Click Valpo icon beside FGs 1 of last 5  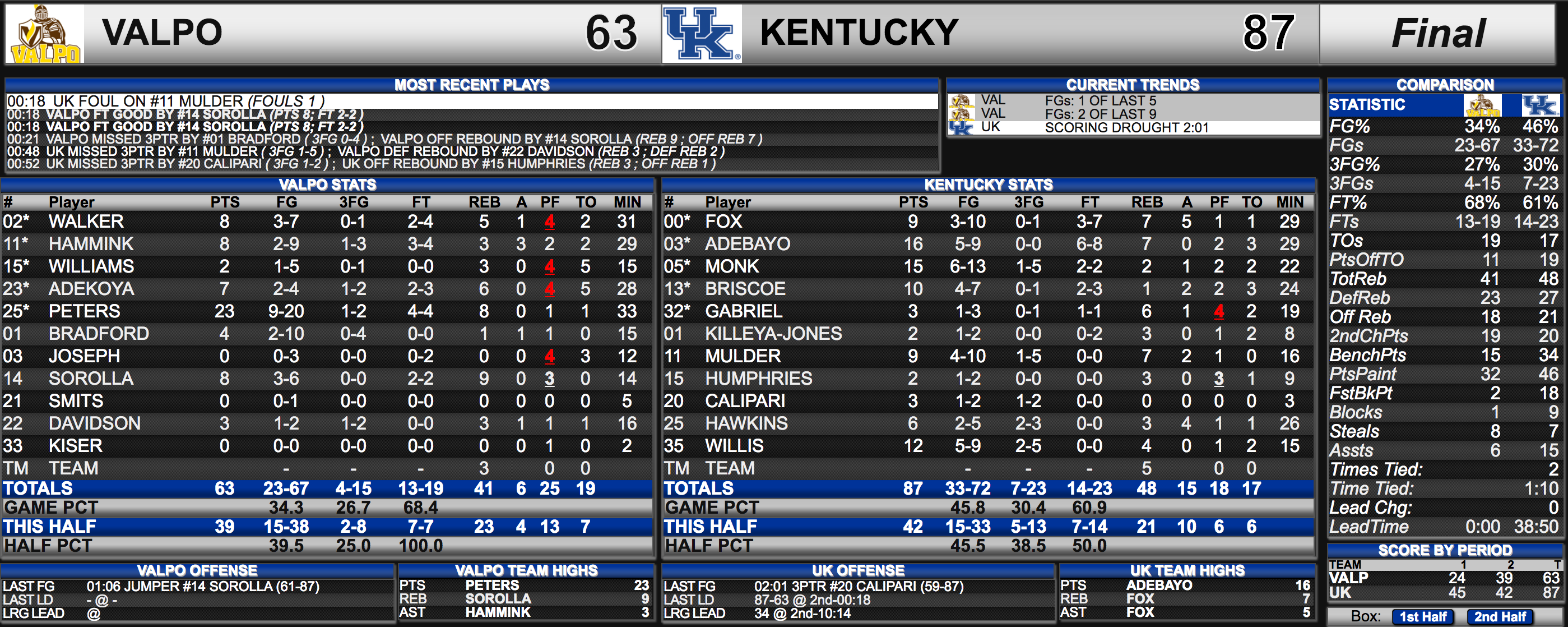point(961,100)
